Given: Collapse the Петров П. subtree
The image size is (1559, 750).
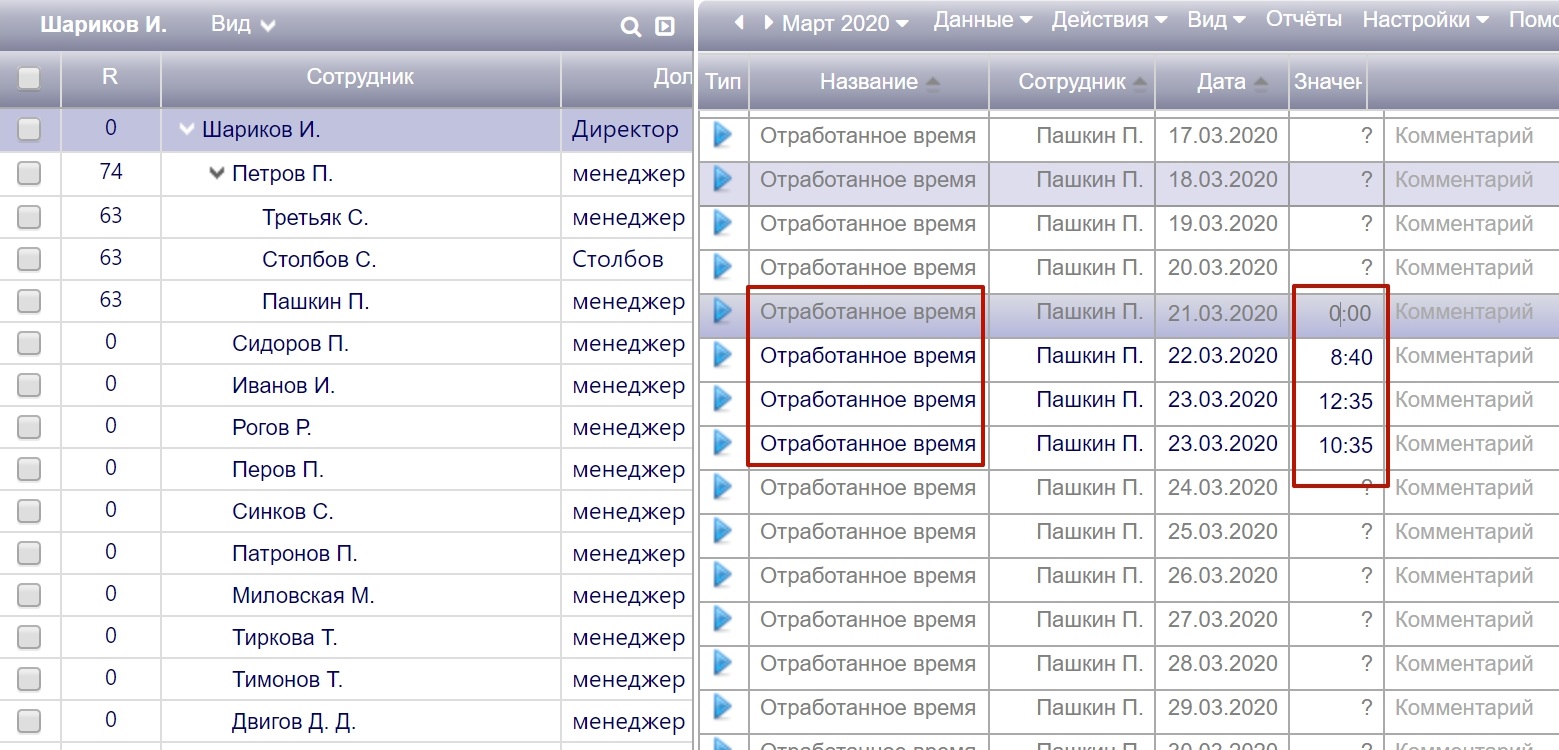Looking at the screenshot, I should [217, 174].
